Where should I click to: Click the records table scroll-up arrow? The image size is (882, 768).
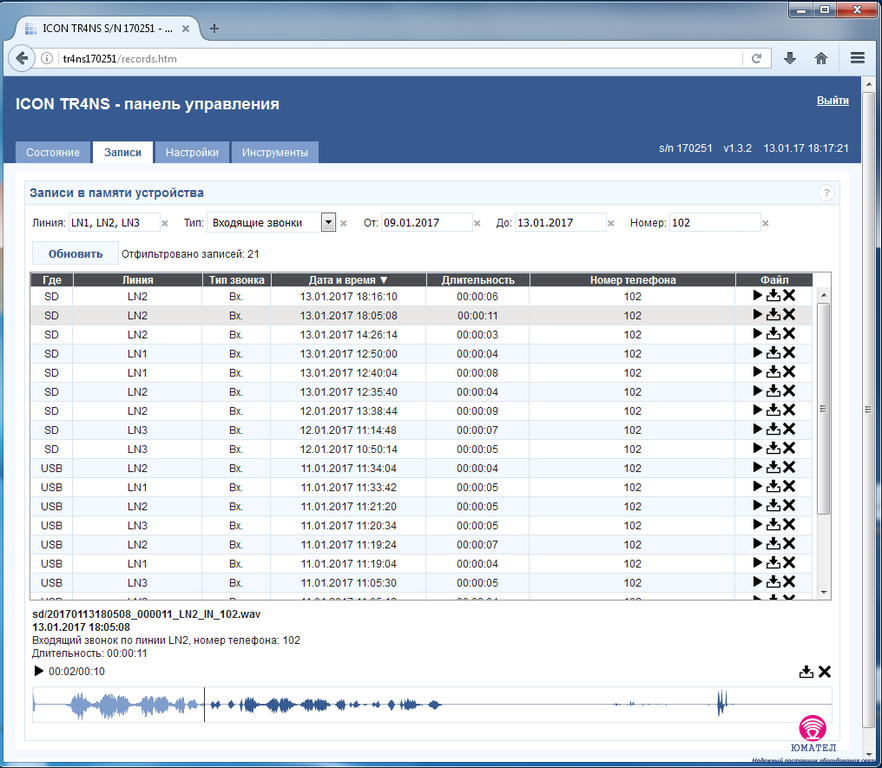click(824, 295)
